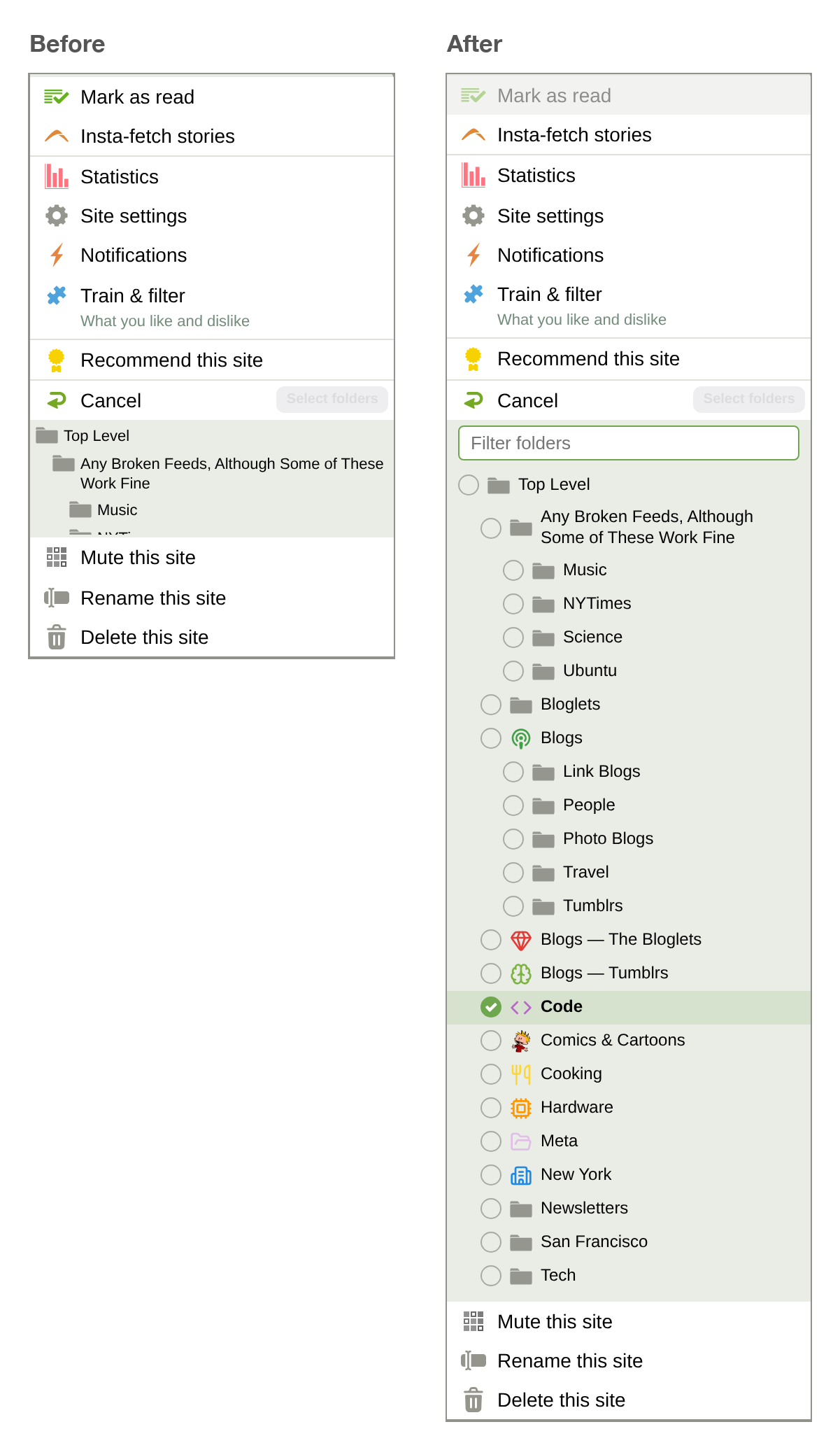The height and width of the screenshot is (1450, 840).
Task: Choose the Tumblrs folder row
Action: (629, 906)
